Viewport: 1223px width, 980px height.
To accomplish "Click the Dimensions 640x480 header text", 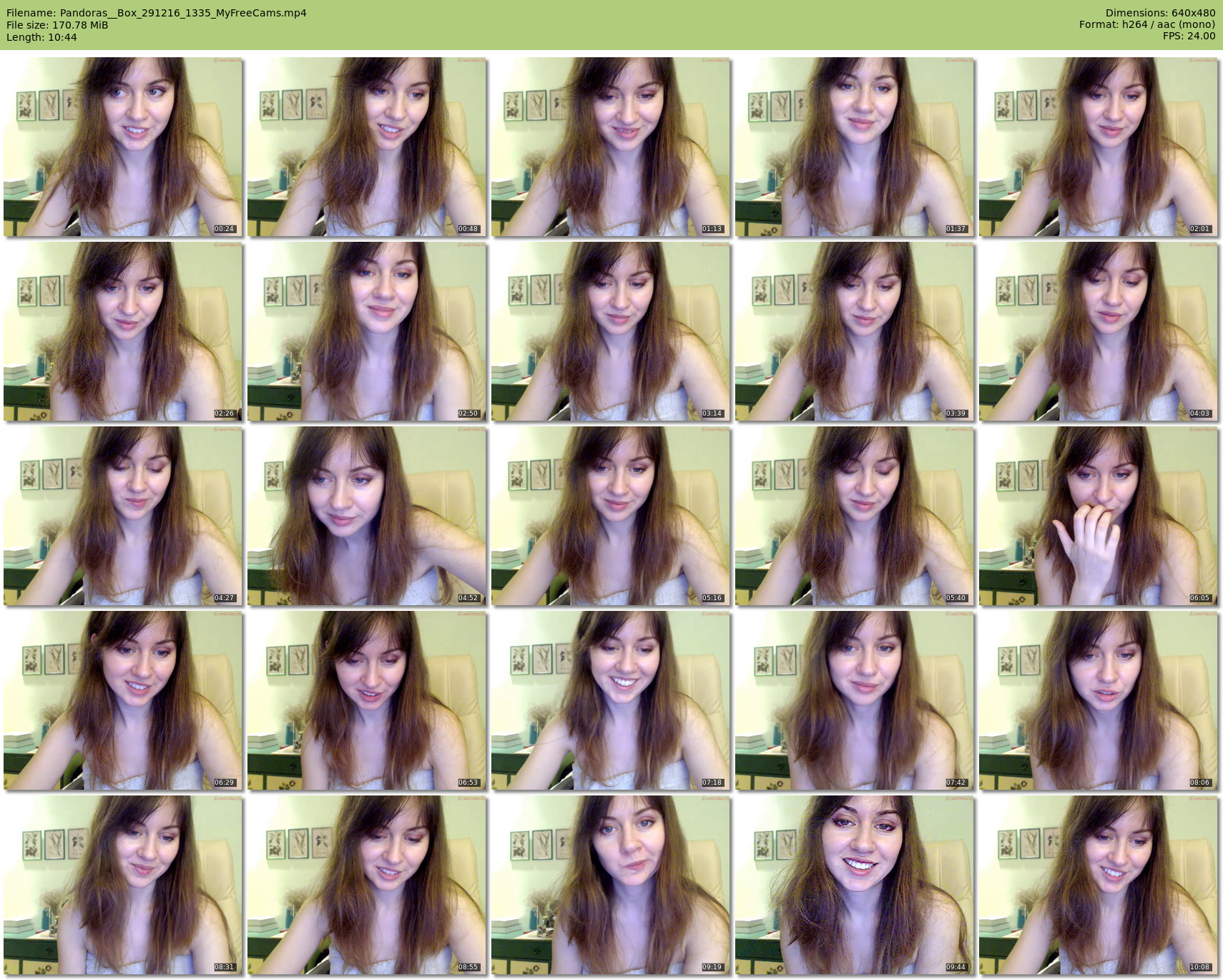I will 1159,13.
